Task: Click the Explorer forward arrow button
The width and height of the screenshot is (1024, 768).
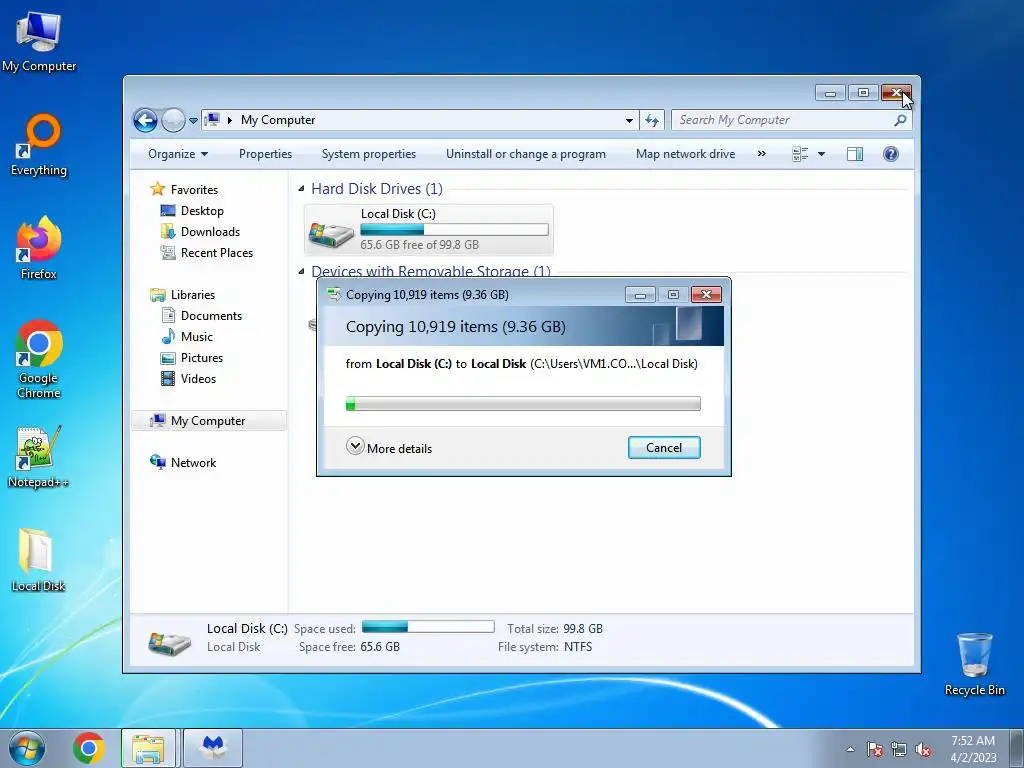Action: (x=173, y=120)
